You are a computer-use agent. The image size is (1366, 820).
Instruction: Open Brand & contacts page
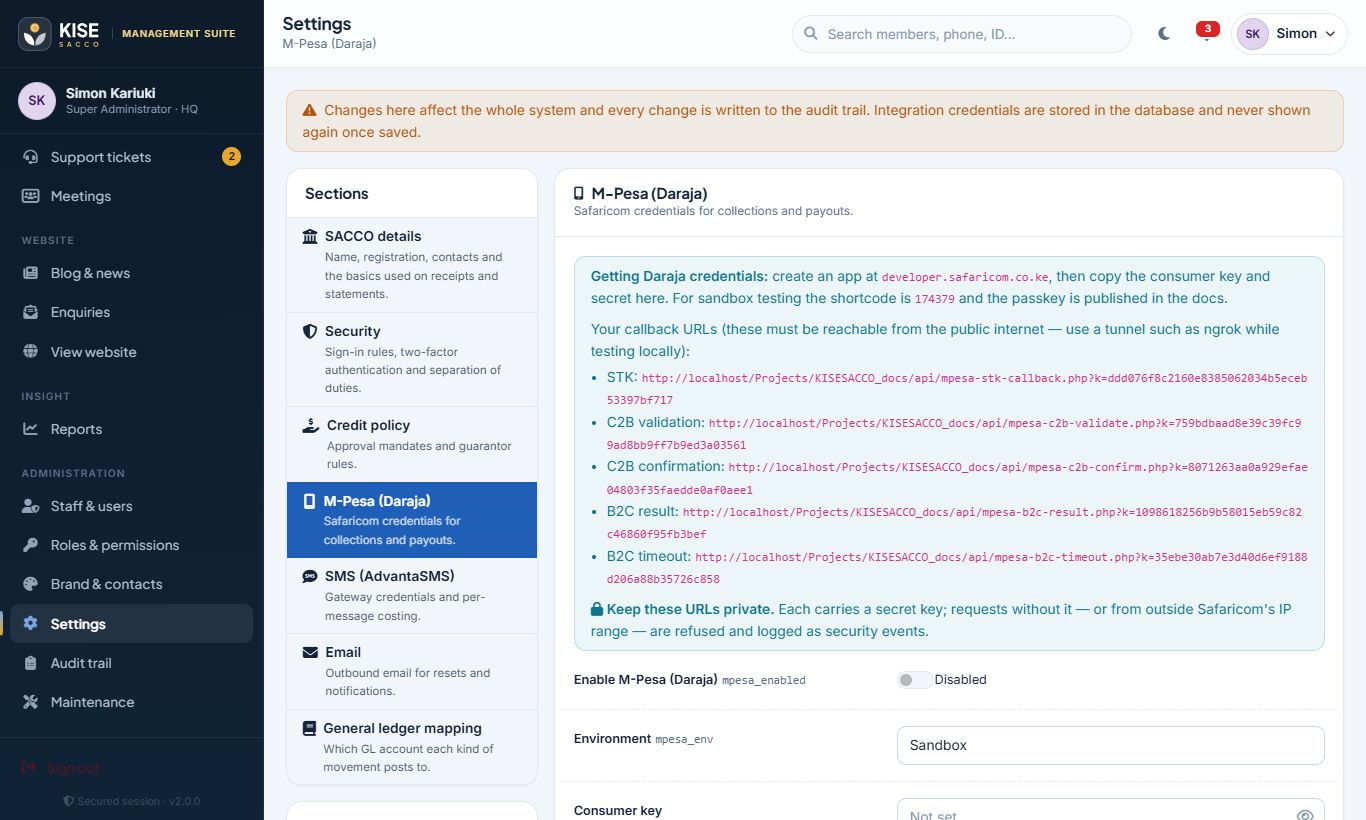132,584
